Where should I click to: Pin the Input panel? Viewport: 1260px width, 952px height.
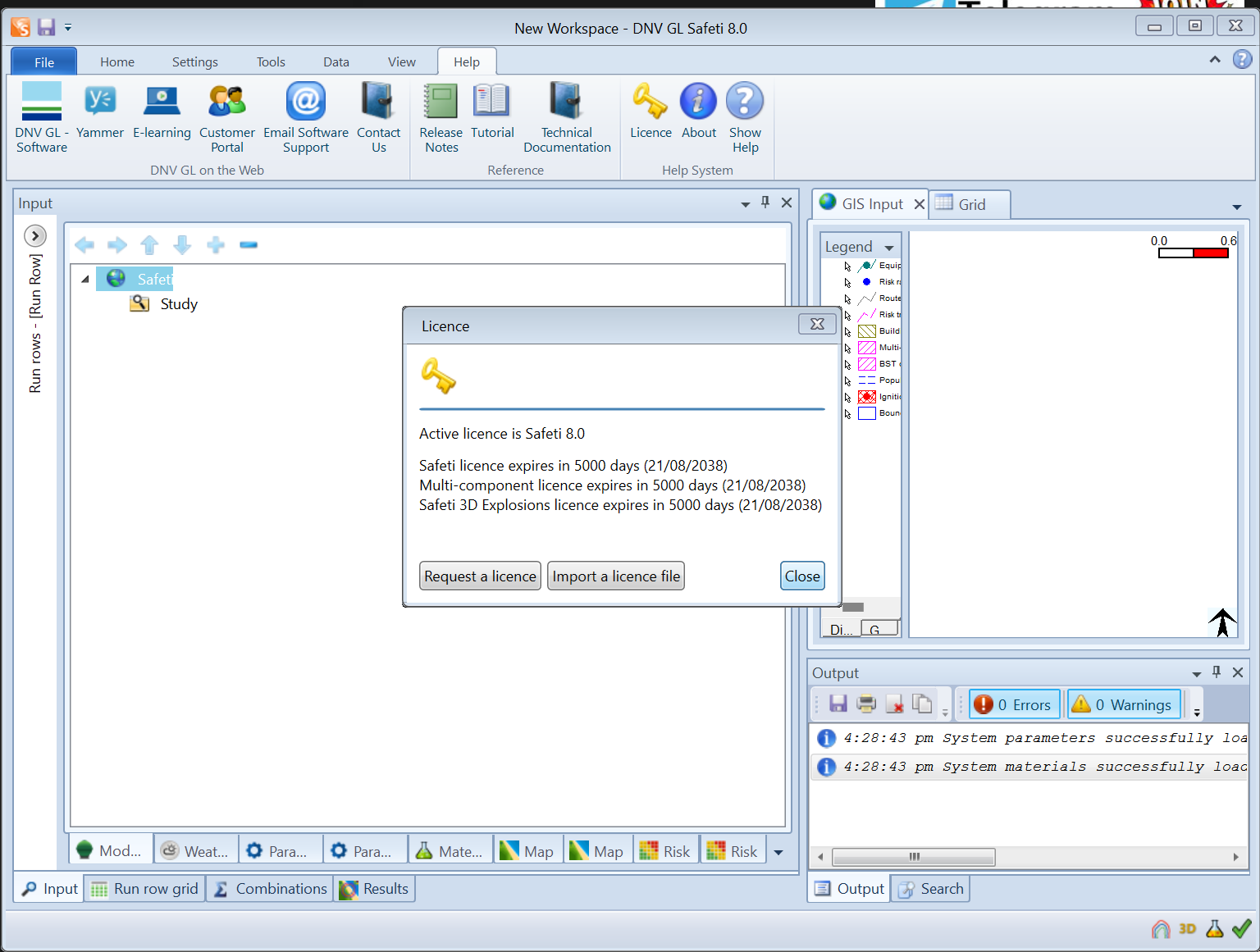765,202
